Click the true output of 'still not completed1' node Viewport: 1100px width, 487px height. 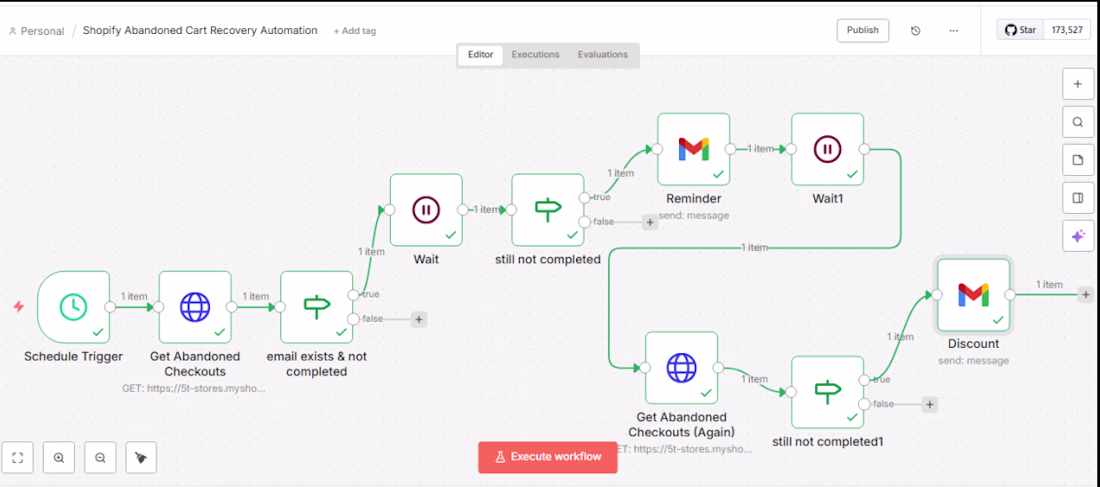pyautogui.click(x=864, y=380)
